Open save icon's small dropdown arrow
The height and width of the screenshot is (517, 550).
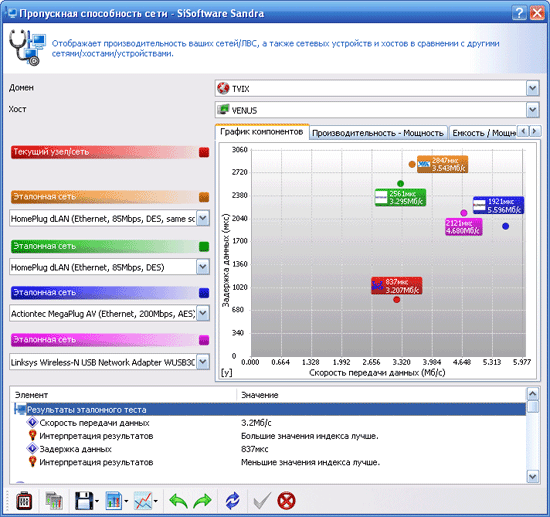pos(97,501)
